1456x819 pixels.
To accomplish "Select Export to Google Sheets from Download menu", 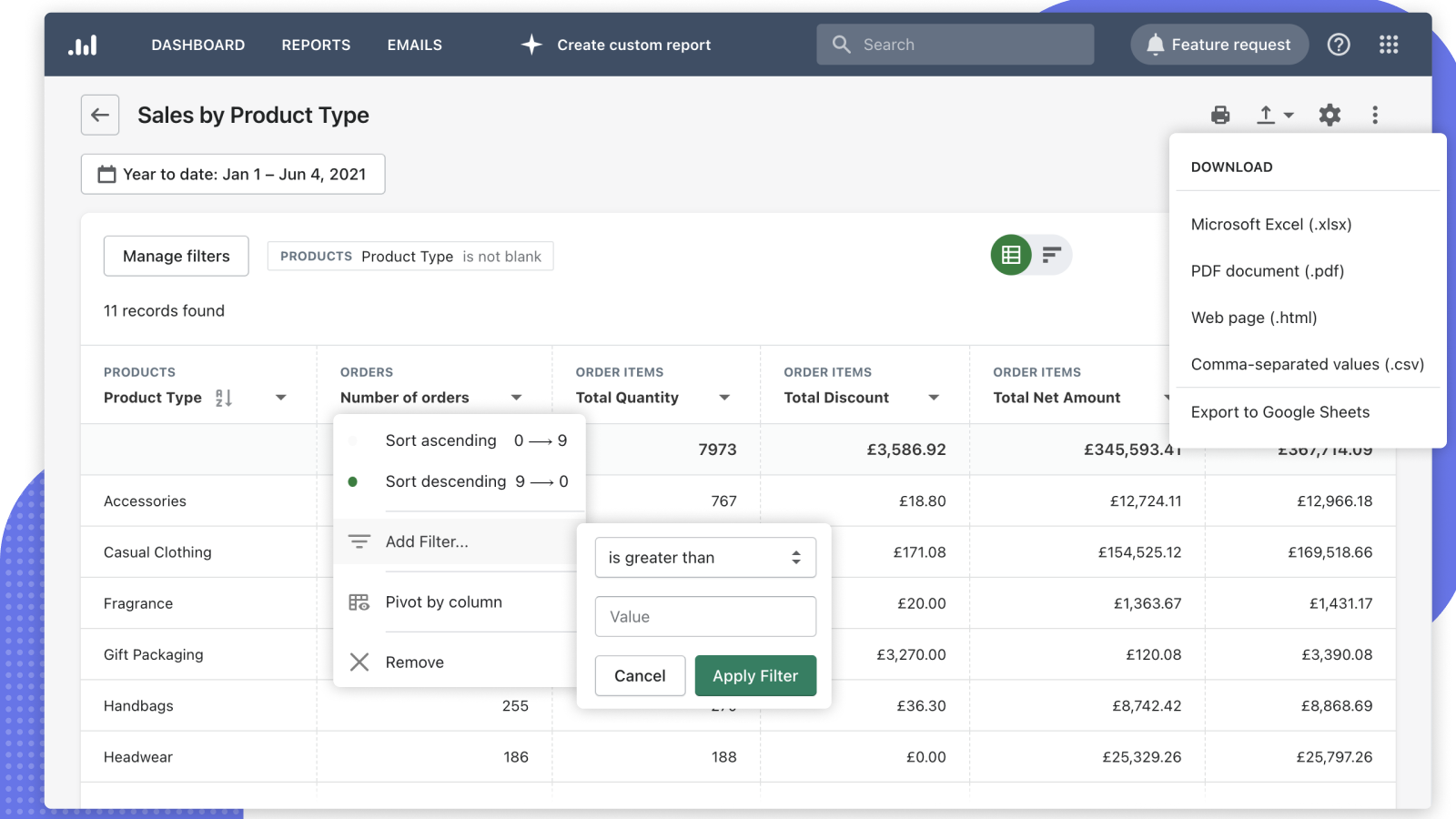I will (x=1280, y=411).
